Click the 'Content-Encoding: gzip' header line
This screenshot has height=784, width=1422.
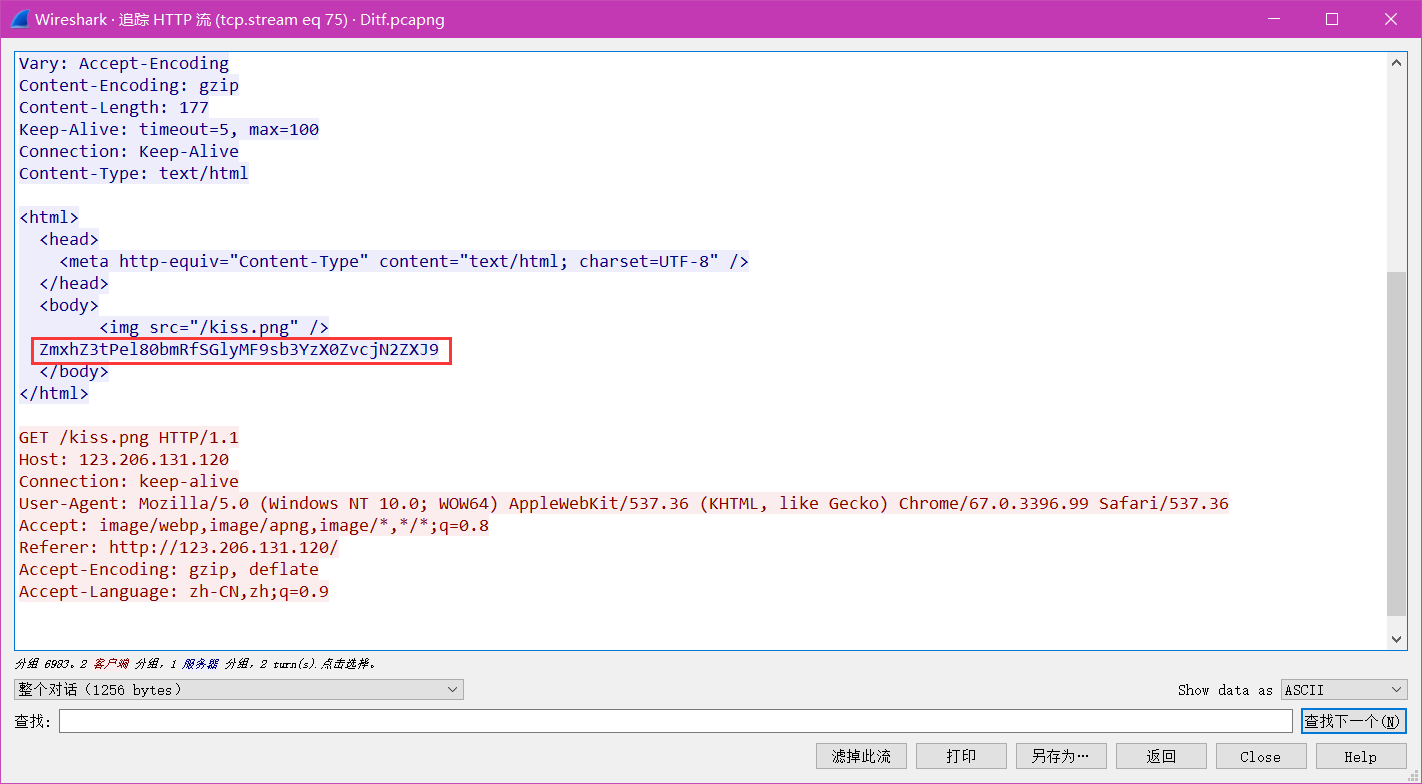coord(129,85)
